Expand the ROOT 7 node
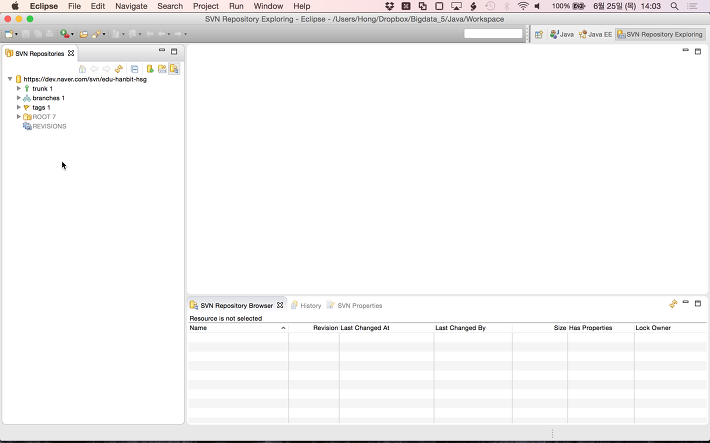Image resolution: width=710 pixels, height=443 pixels. click(19, 117)
